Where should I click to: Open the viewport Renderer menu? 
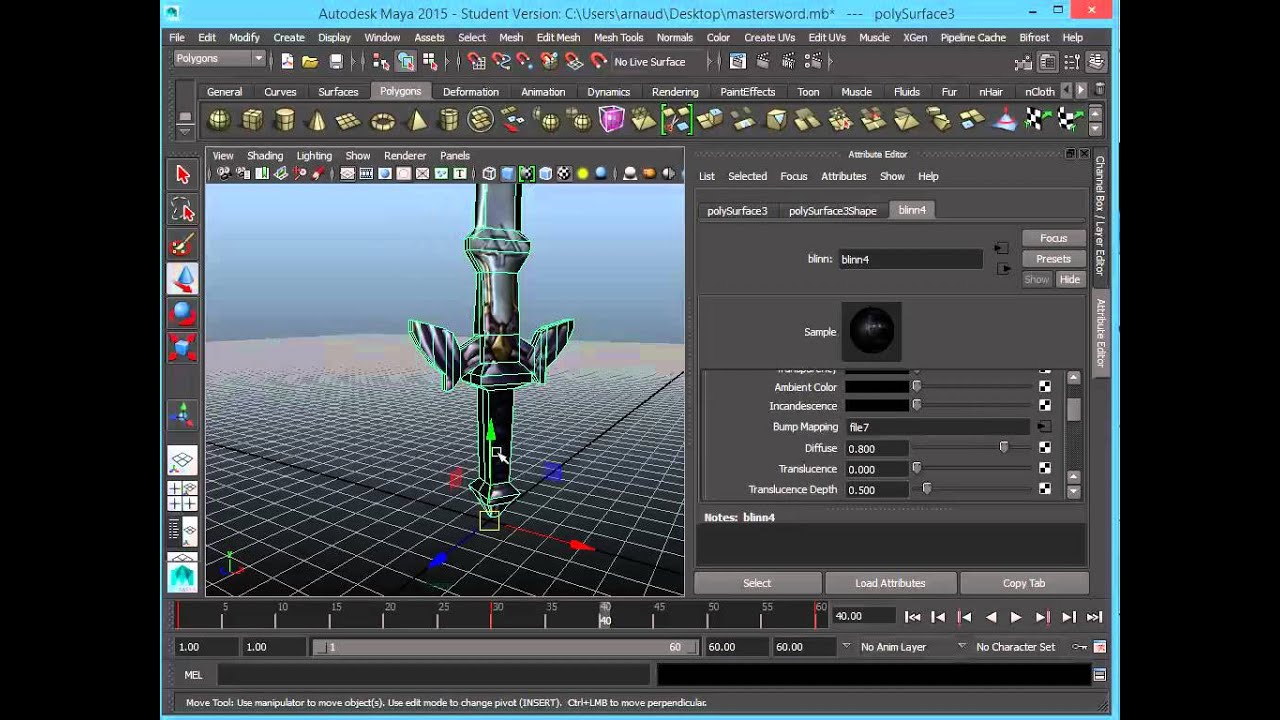pyautogui.click(x=405, y=156)
